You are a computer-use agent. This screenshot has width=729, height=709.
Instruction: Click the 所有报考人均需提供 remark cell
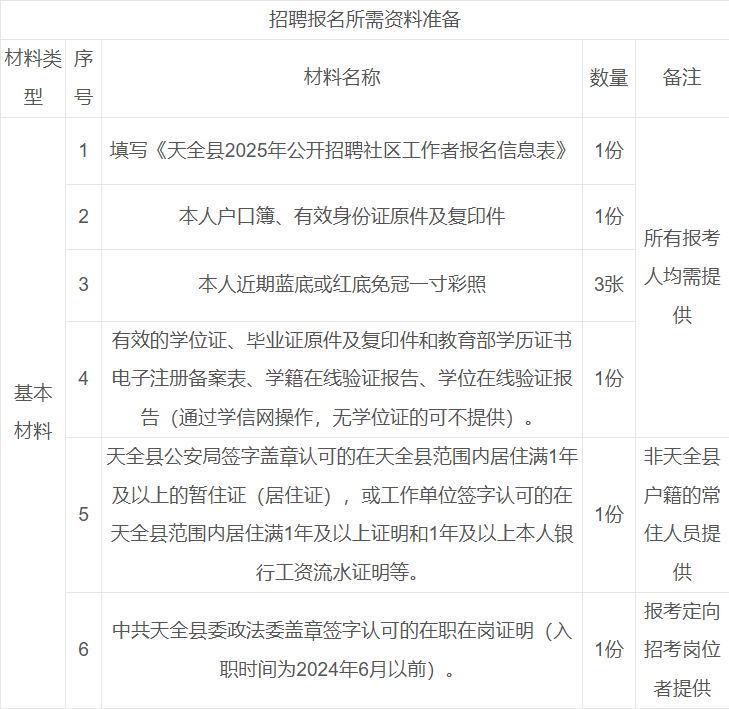click(682, 277)
